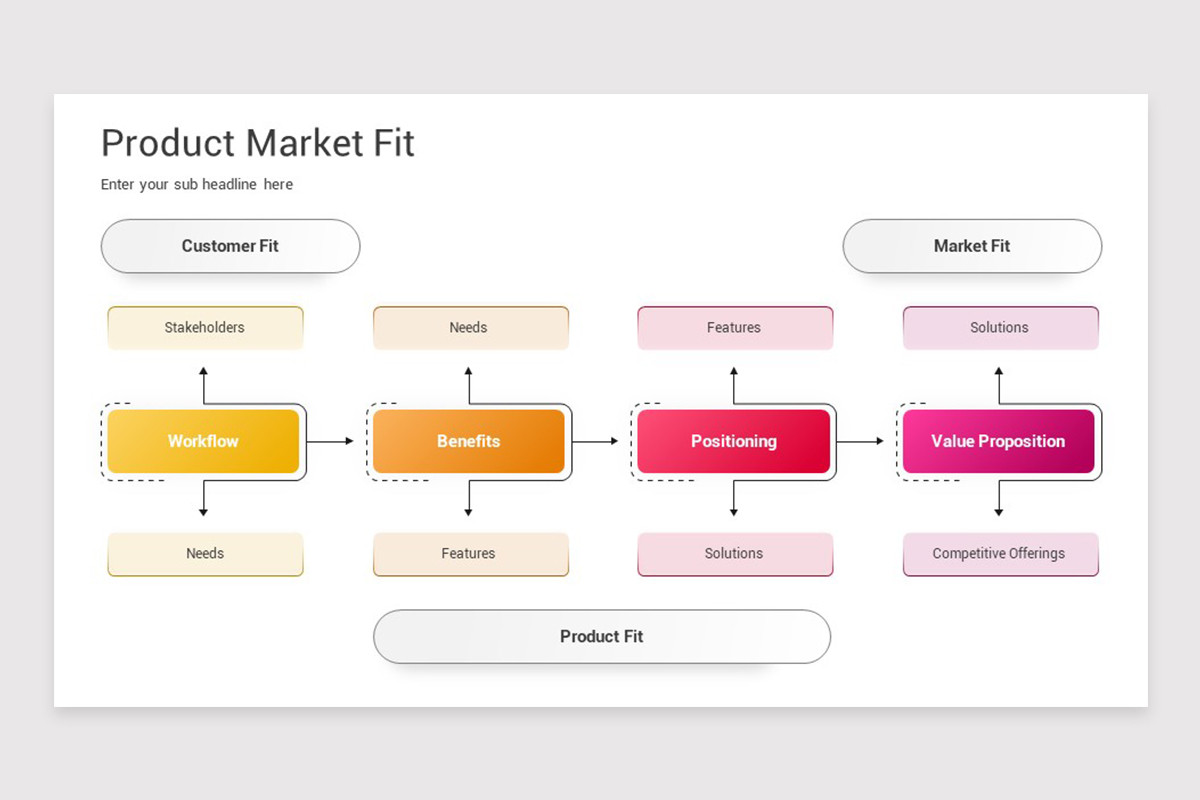
Task: Select the Needs box below Workflow
Action: [205, 554]
